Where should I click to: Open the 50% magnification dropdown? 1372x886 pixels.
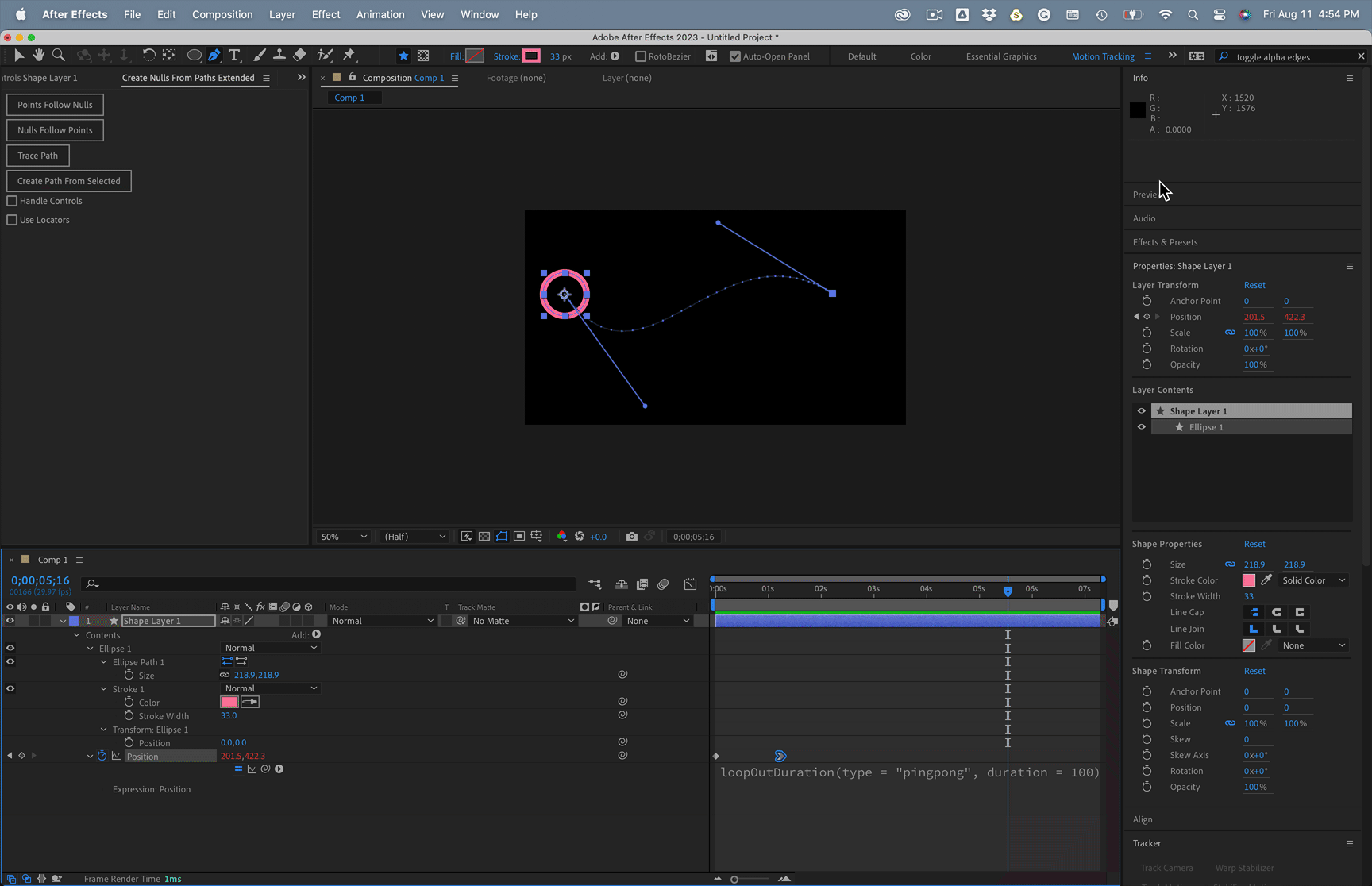point(344,537)
